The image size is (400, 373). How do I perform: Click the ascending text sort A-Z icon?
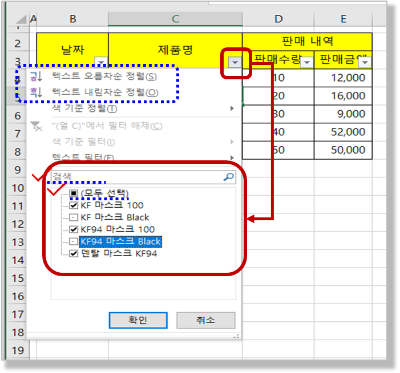(x=35, y=76)
